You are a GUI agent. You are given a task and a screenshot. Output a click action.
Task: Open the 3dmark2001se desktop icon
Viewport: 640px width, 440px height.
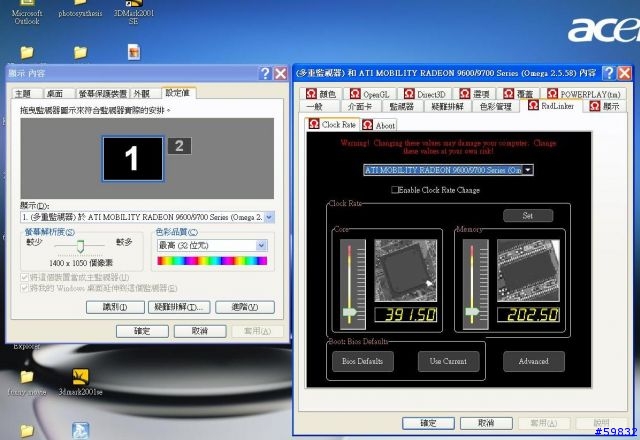pos(80,383)
